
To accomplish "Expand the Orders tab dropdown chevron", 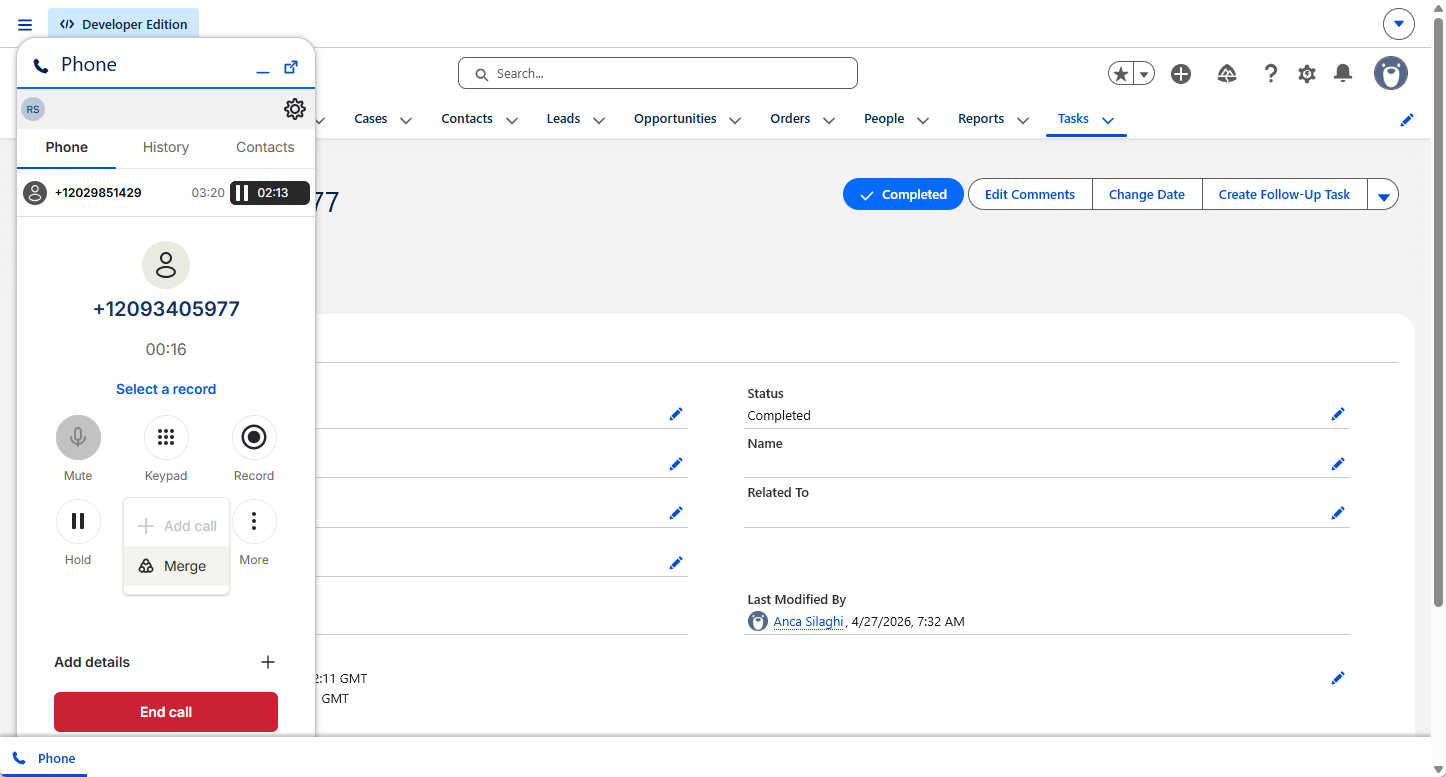I will 829,120.
